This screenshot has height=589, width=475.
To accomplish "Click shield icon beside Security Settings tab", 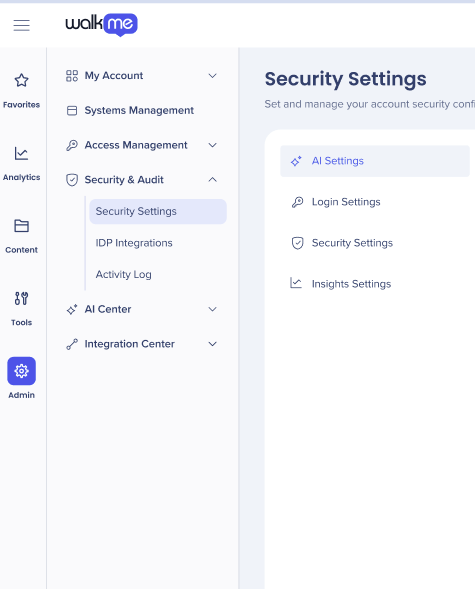I will tap(297, 243).
